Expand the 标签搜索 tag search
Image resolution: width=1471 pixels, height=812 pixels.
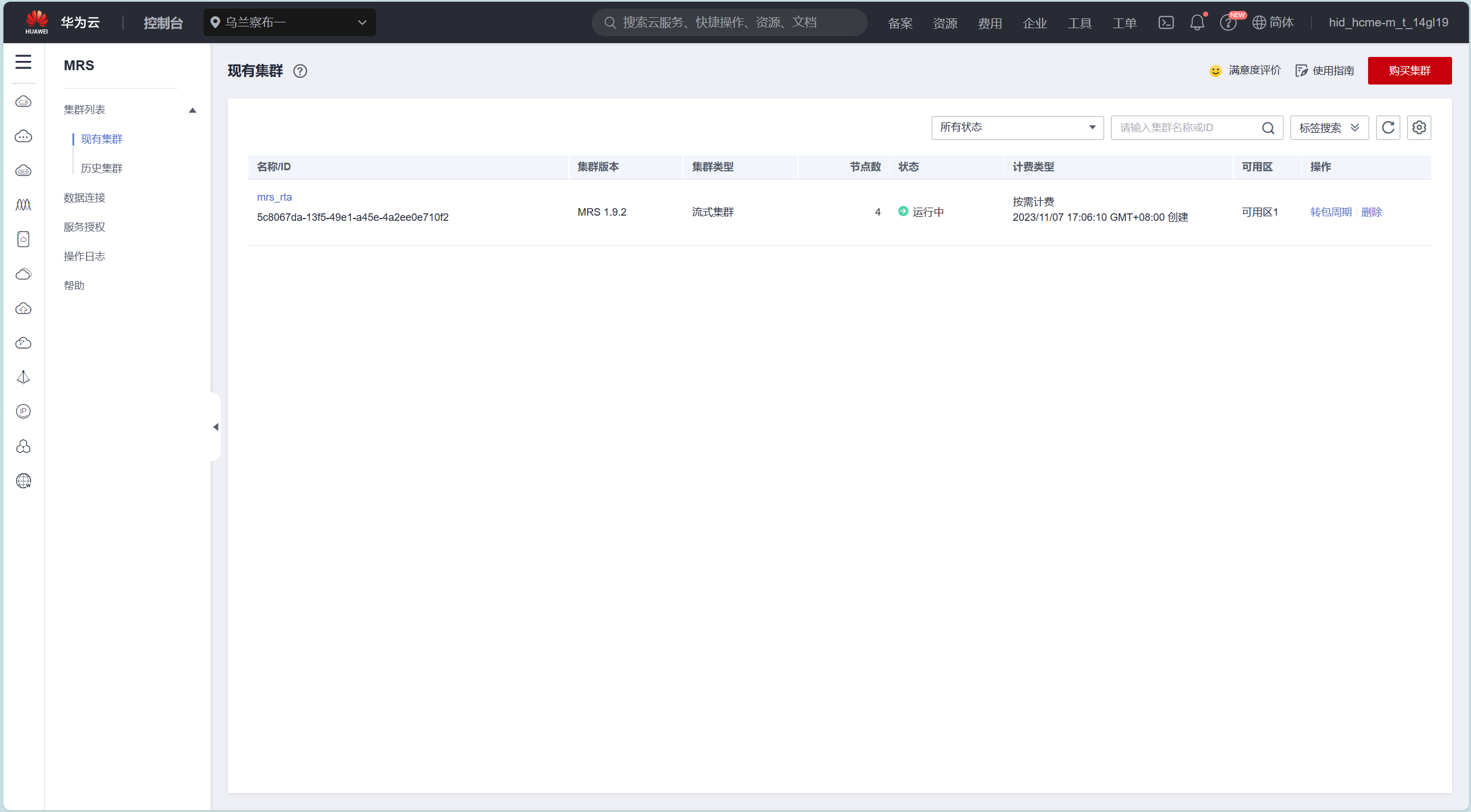[1329, 128]
